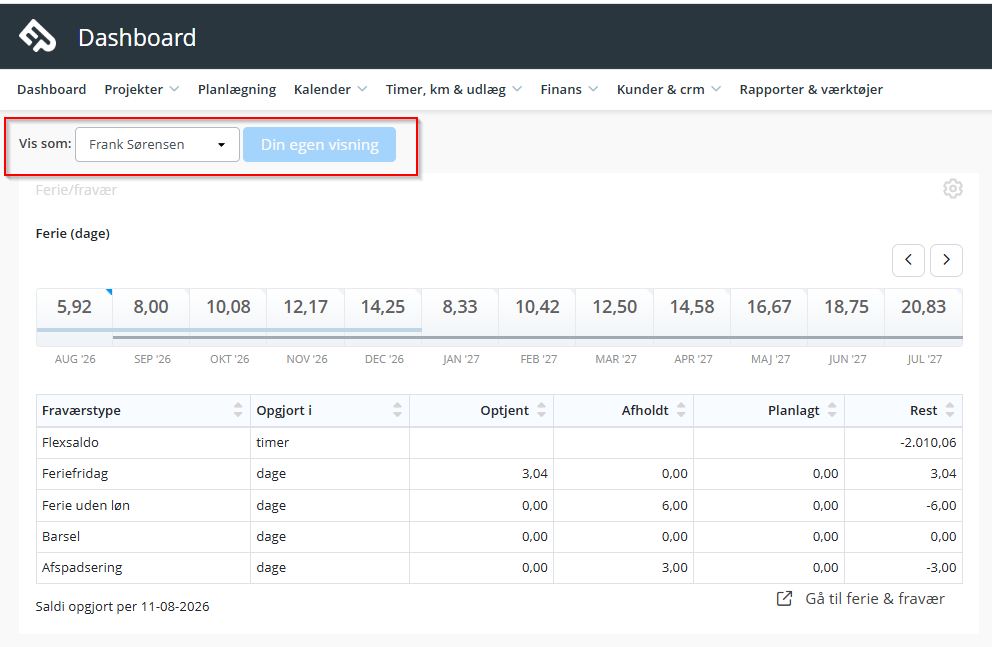Select the DEC '26 balance 14,25
The width and height of the screenshot is (992, 647).
383,307
